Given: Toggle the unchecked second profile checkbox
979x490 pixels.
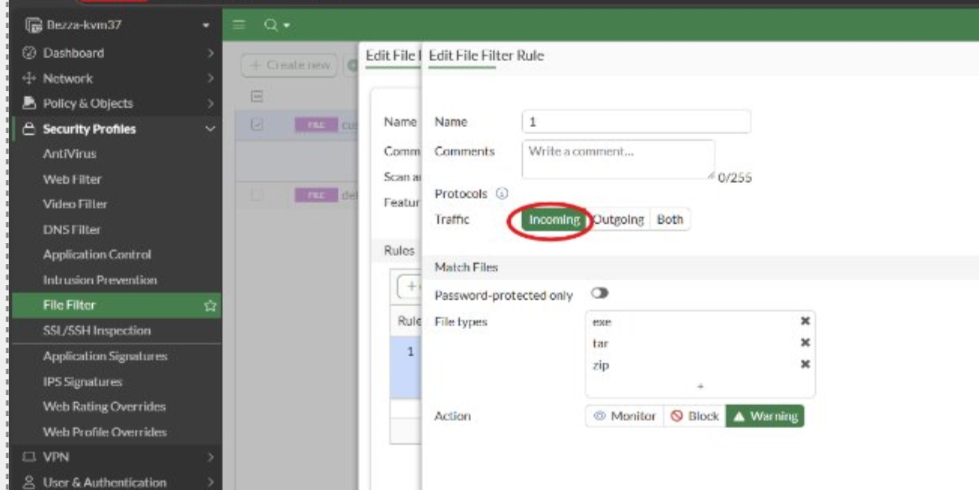Looking at the screenshot, I should pos(257,195).
